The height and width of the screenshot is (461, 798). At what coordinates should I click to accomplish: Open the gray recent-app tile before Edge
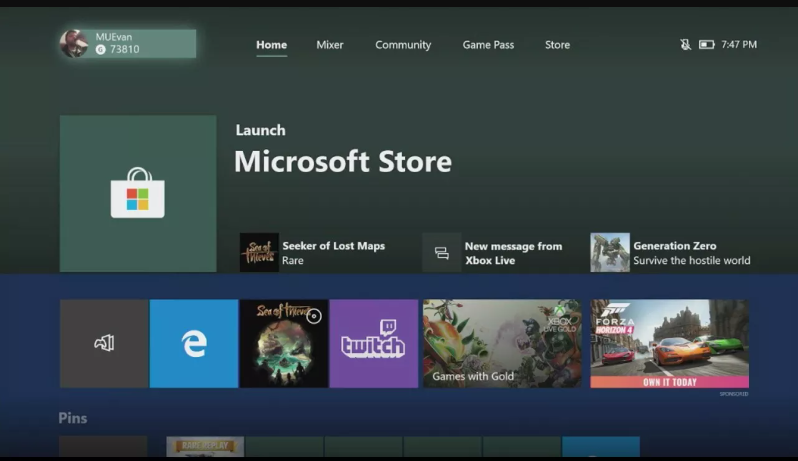104,343
